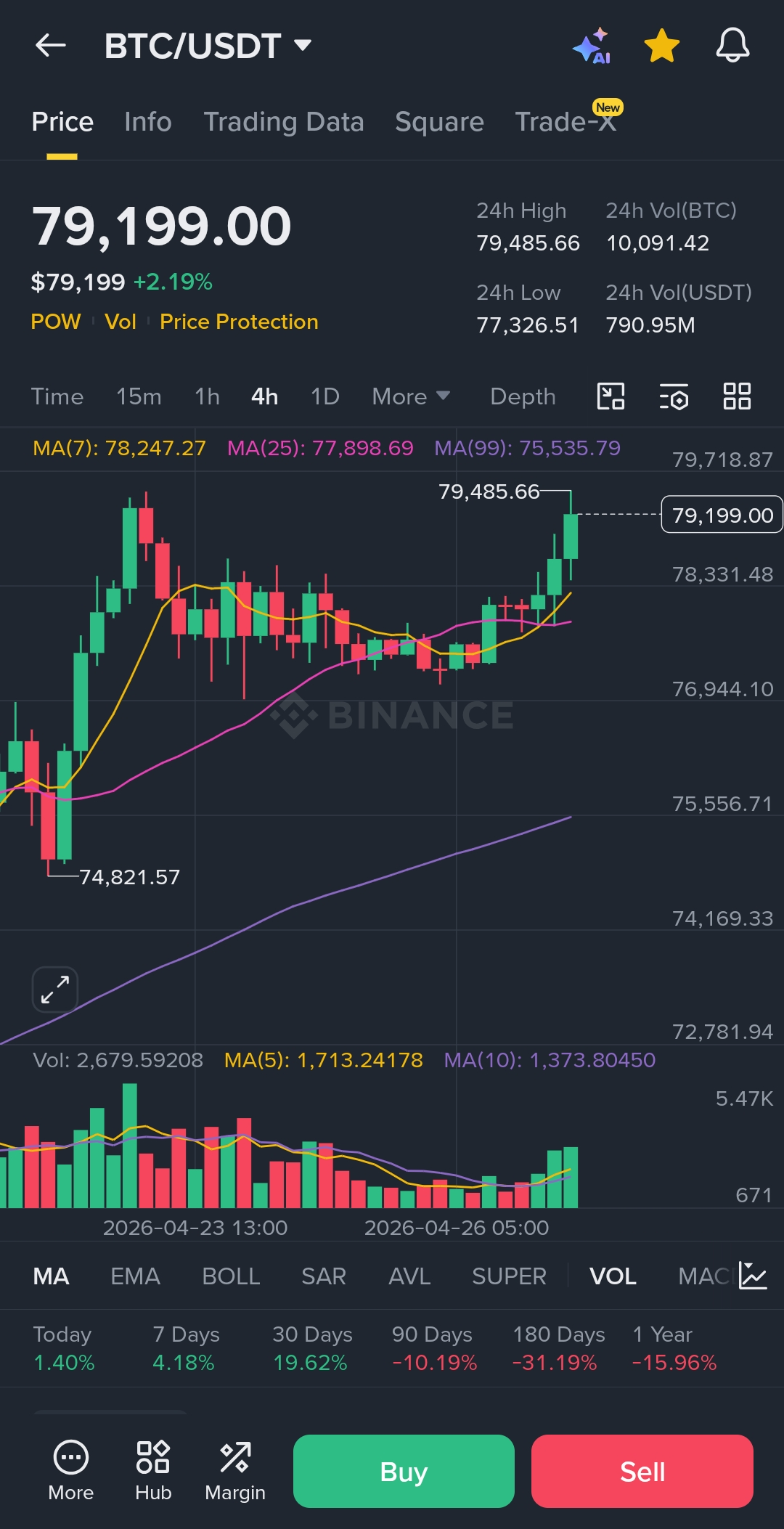Expand chart to fullscreen
This screenshot has height=1529, width=784.
pos(55,990)
